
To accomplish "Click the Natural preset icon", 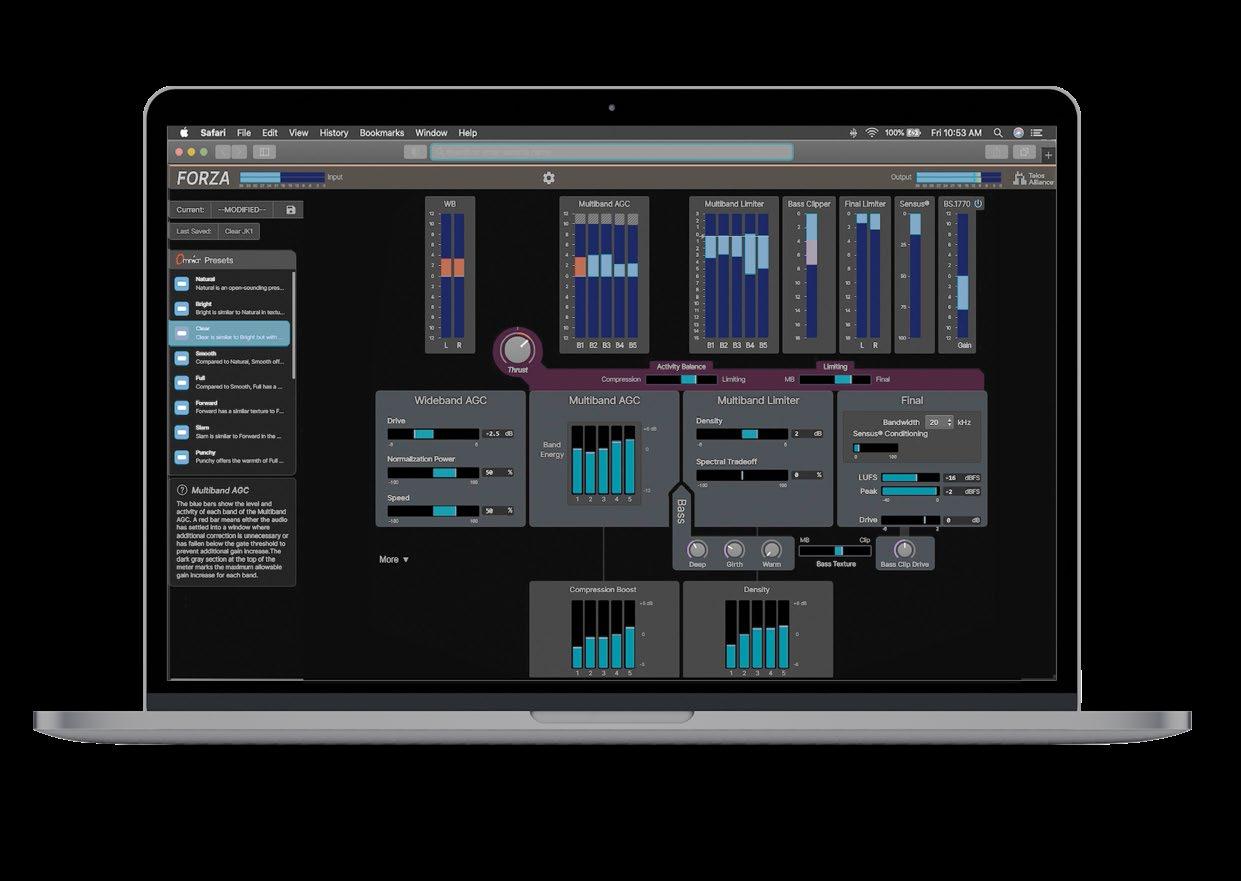I will point(182,283).
